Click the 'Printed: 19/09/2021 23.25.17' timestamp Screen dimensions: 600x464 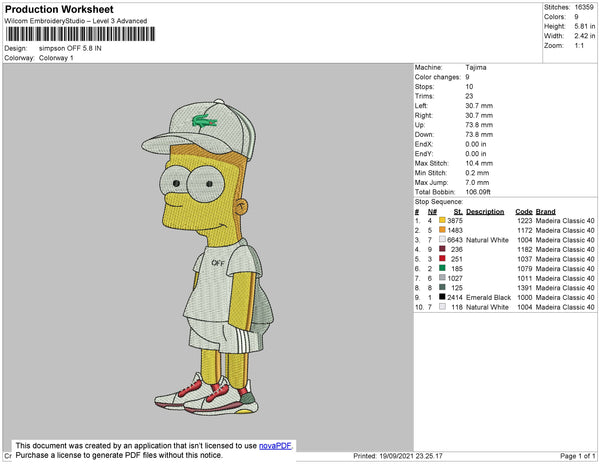[x=398, y=456]
